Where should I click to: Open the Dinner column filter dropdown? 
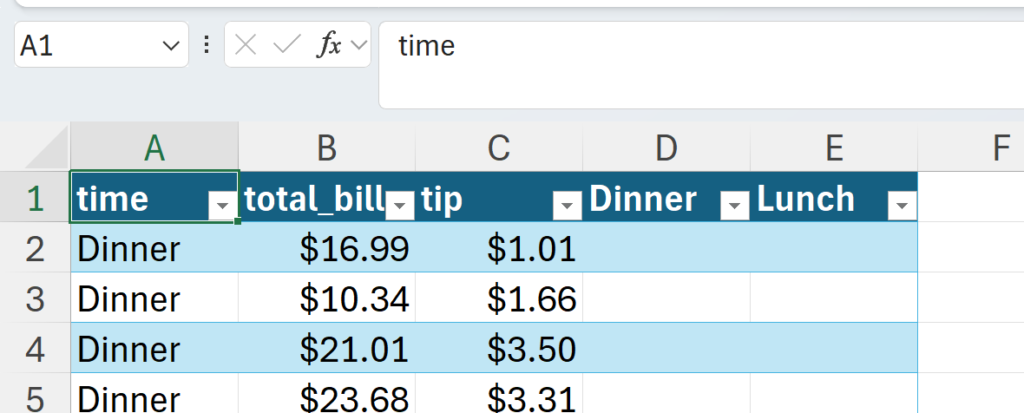[x=734, y=205]
